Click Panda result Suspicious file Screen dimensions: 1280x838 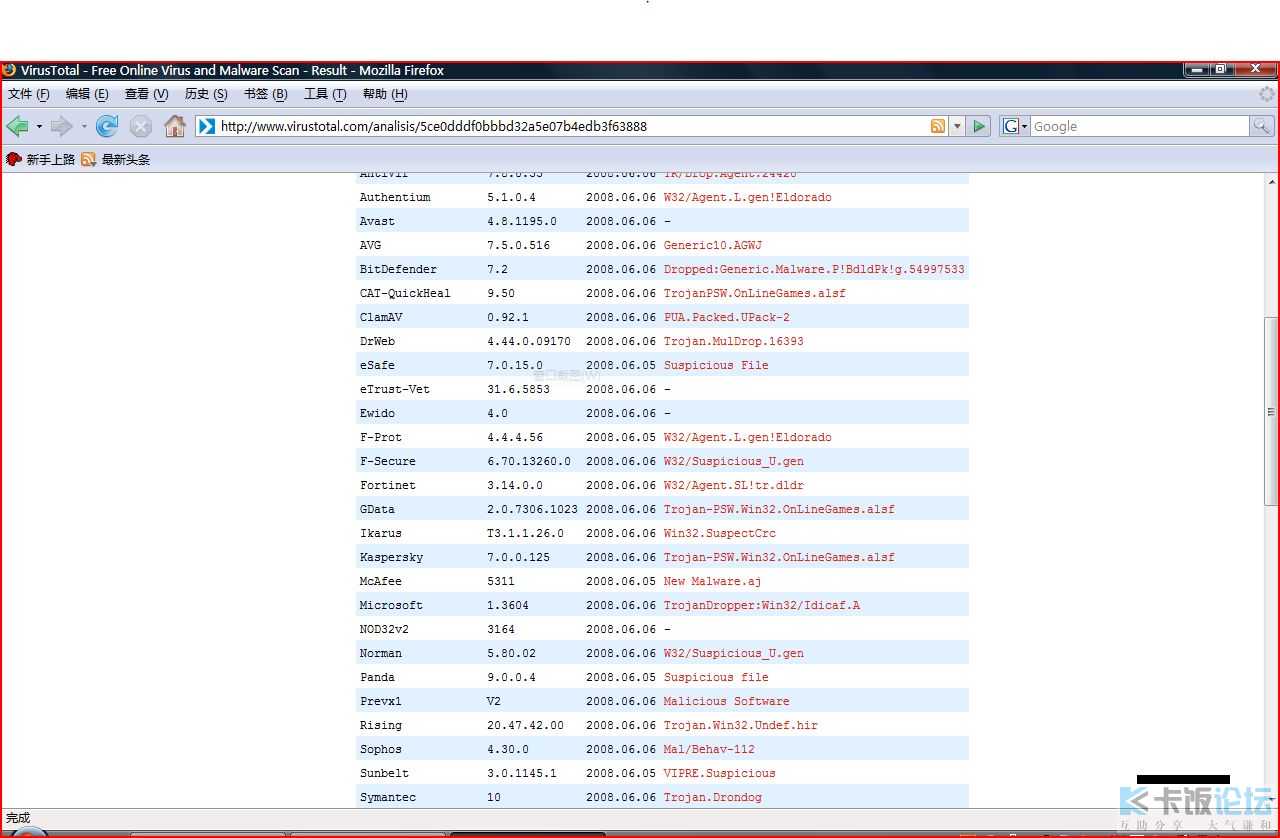click(x=716, y=677)
